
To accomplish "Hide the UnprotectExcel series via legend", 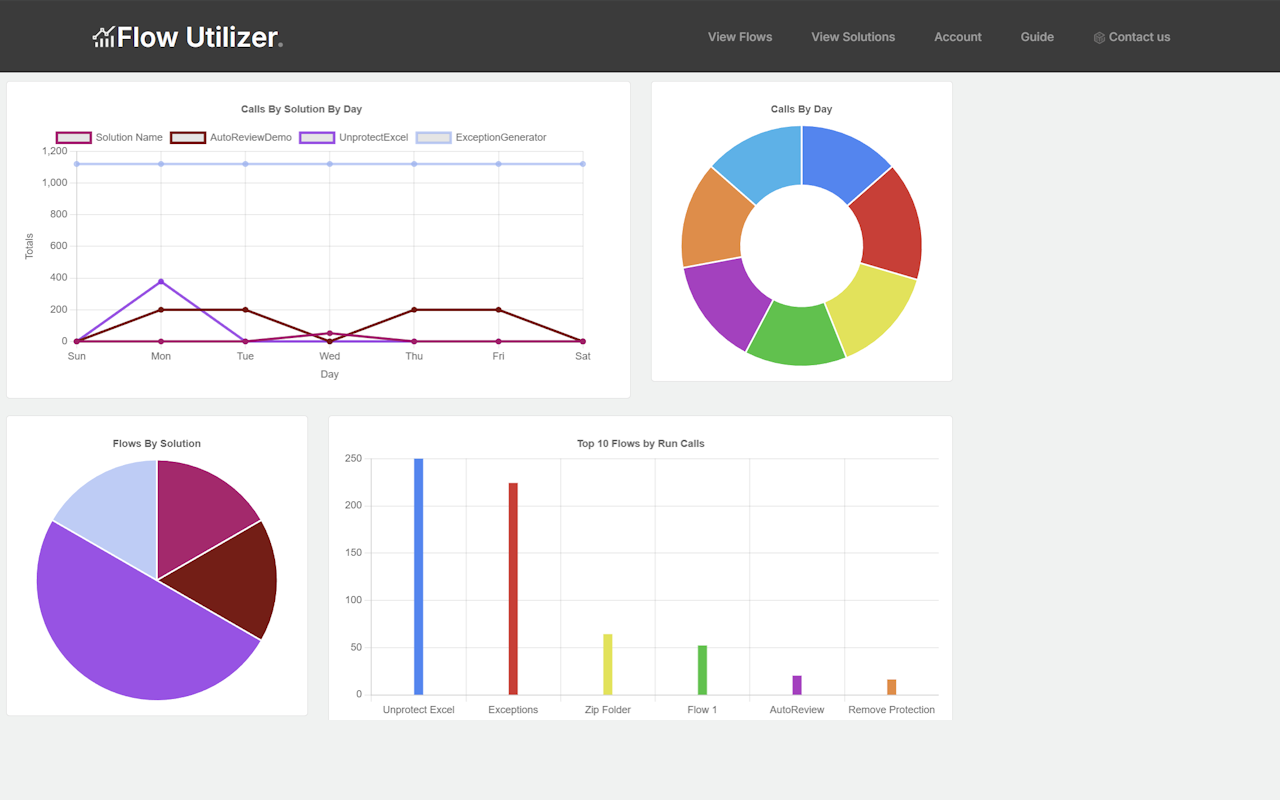I will [317, 138].
